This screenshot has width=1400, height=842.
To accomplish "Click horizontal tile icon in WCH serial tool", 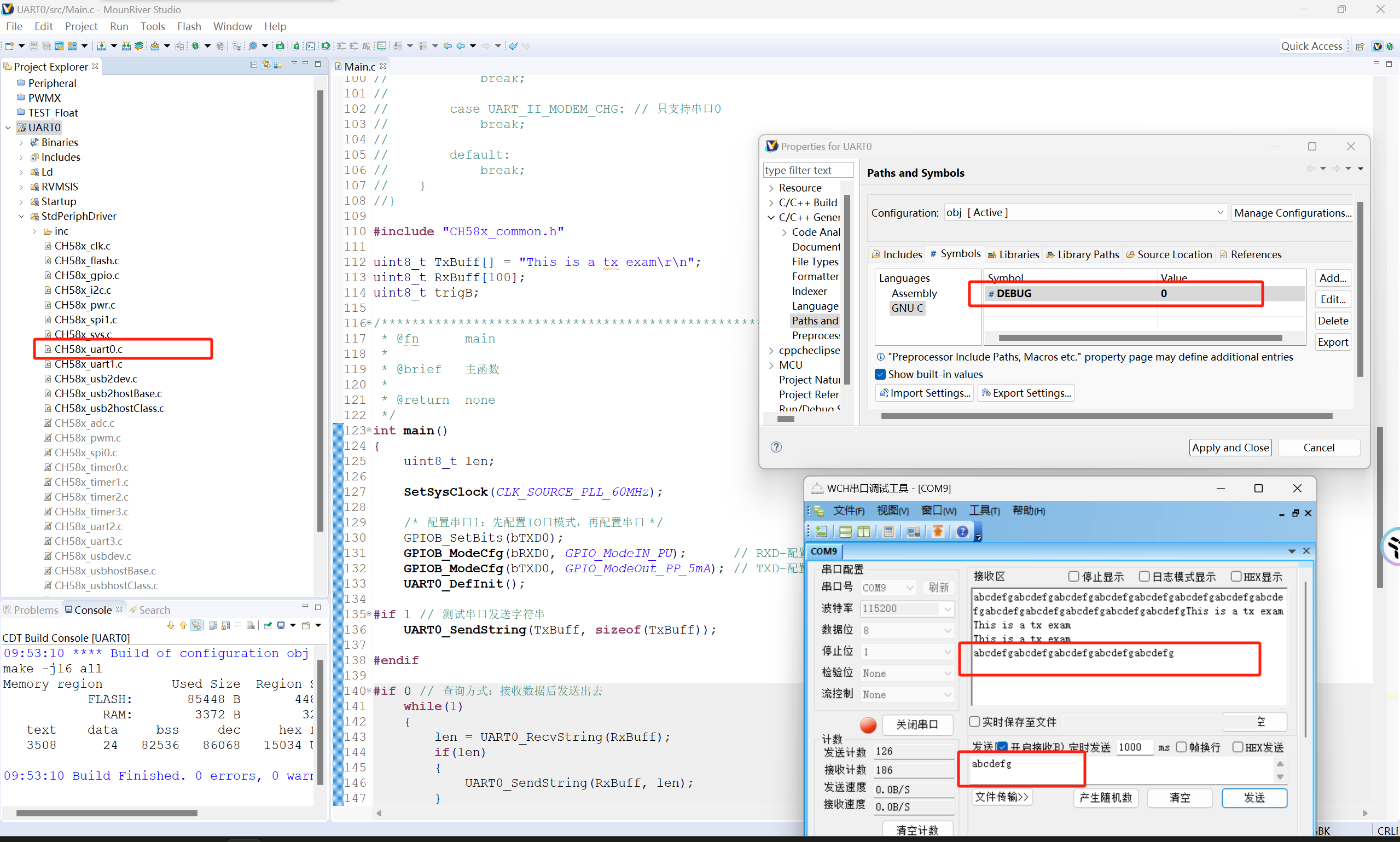I will pyautogui.click(x=845, y=531).
